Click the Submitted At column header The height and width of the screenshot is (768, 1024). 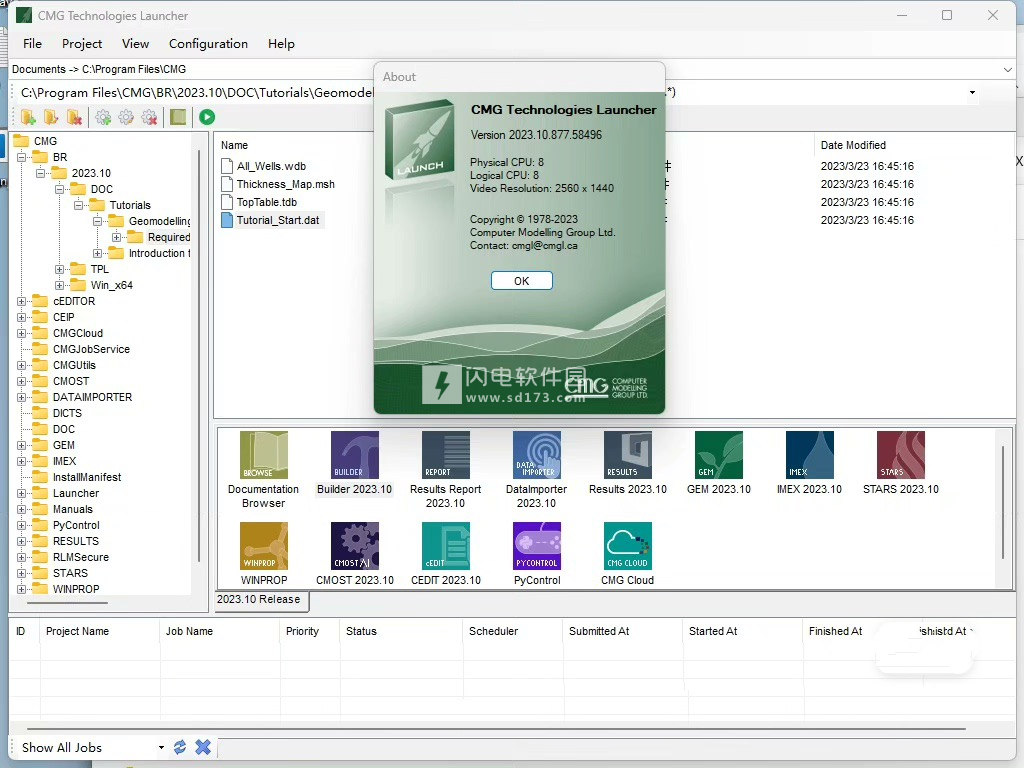coord(599,632)
